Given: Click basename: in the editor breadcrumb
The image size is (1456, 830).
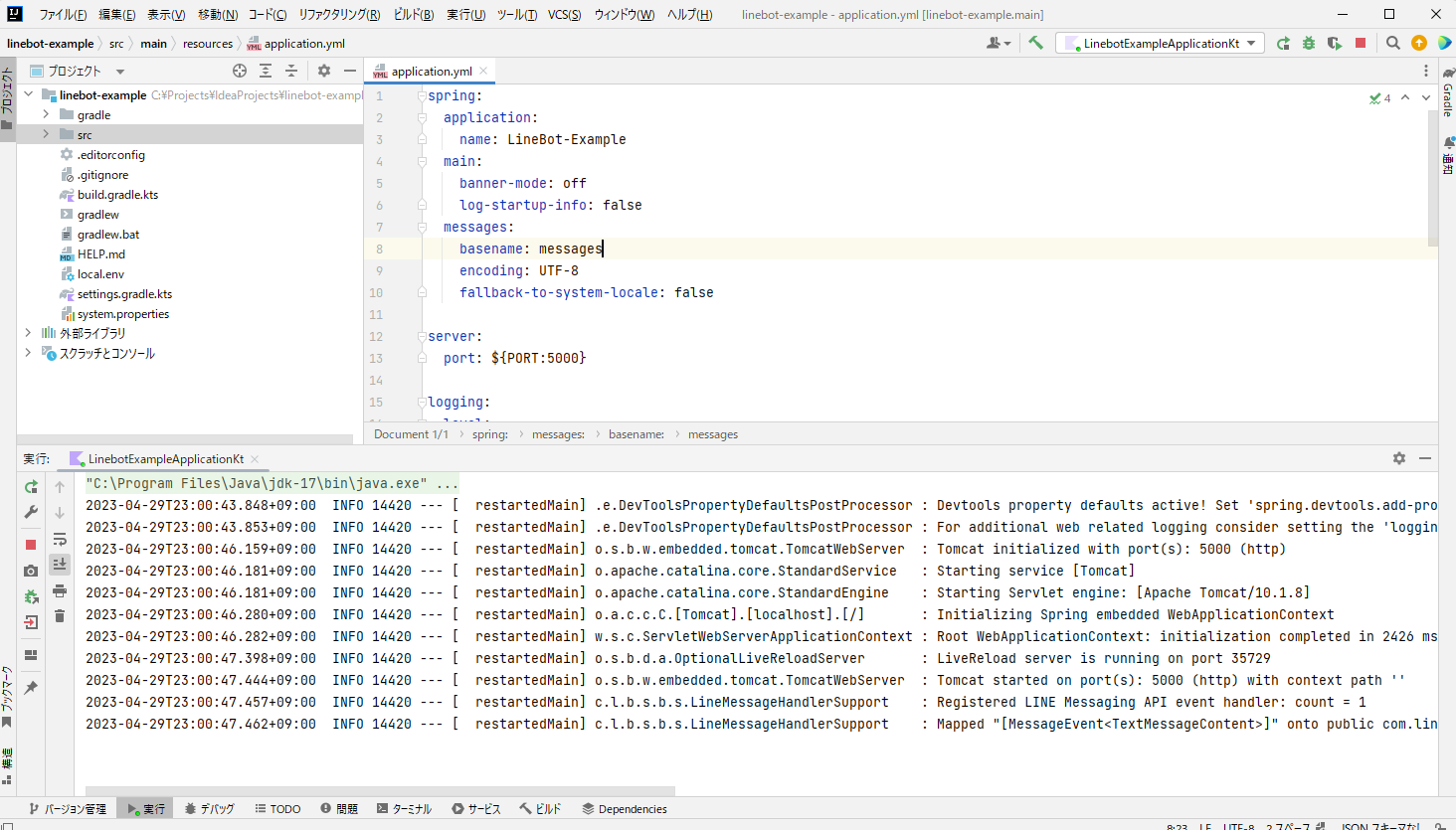Looking at the screenshot, I should [x=637, y=434].
